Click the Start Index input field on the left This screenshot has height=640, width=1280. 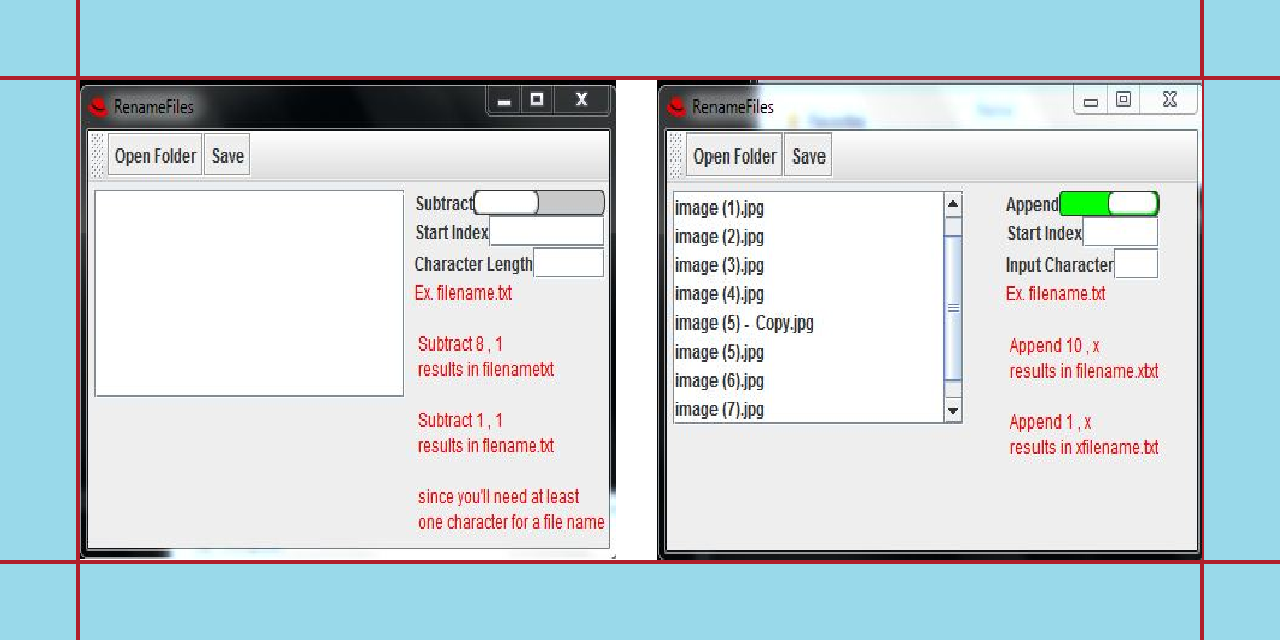tap(546, 231)
